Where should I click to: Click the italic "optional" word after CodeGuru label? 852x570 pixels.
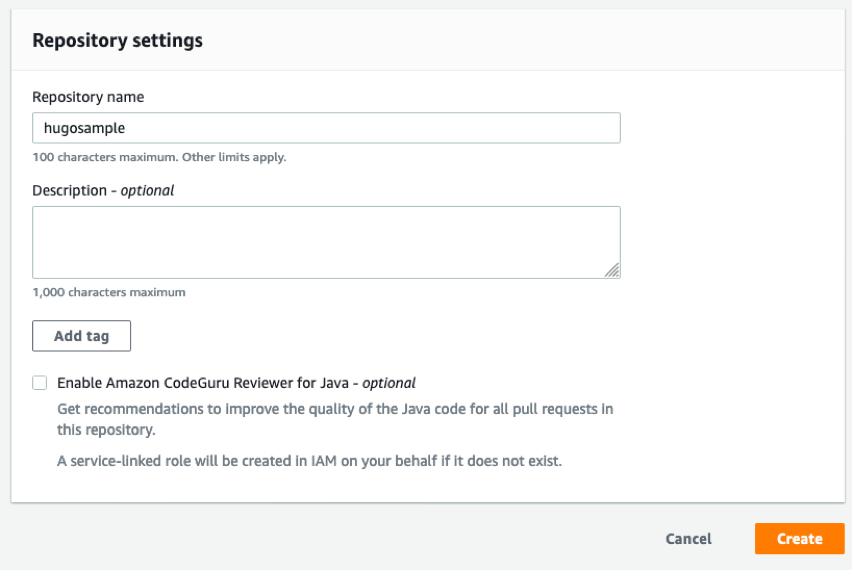tap(389, 382)
